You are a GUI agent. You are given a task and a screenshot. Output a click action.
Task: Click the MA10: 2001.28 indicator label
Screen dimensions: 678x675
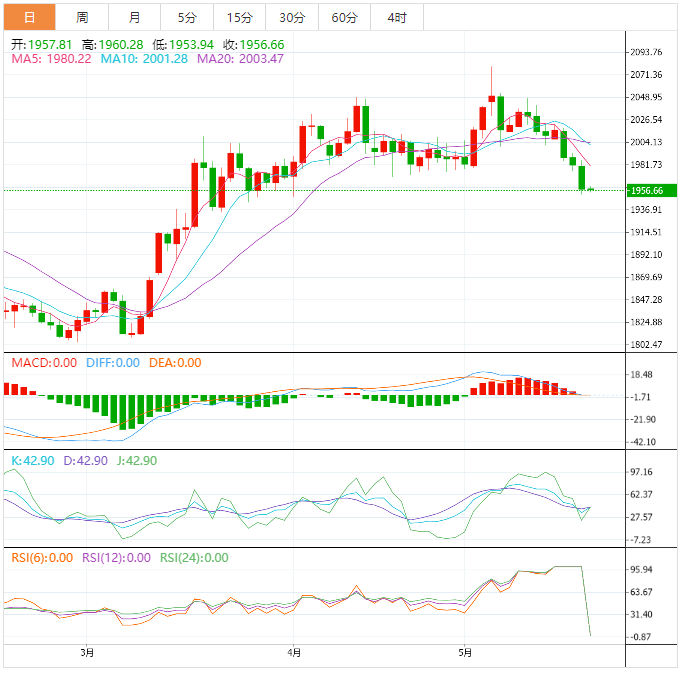145,59
